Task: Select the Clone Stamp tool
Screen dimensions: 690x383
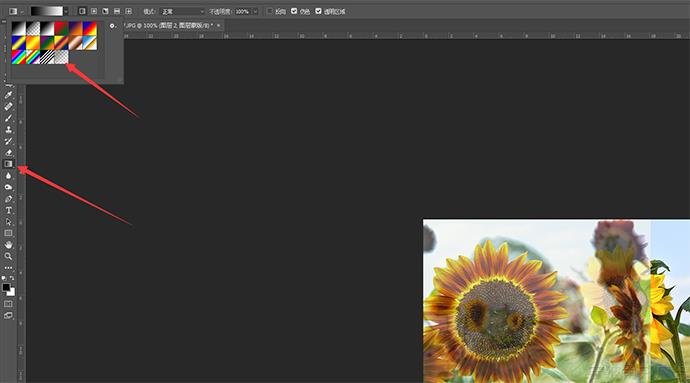Action: tap(8, 129)
